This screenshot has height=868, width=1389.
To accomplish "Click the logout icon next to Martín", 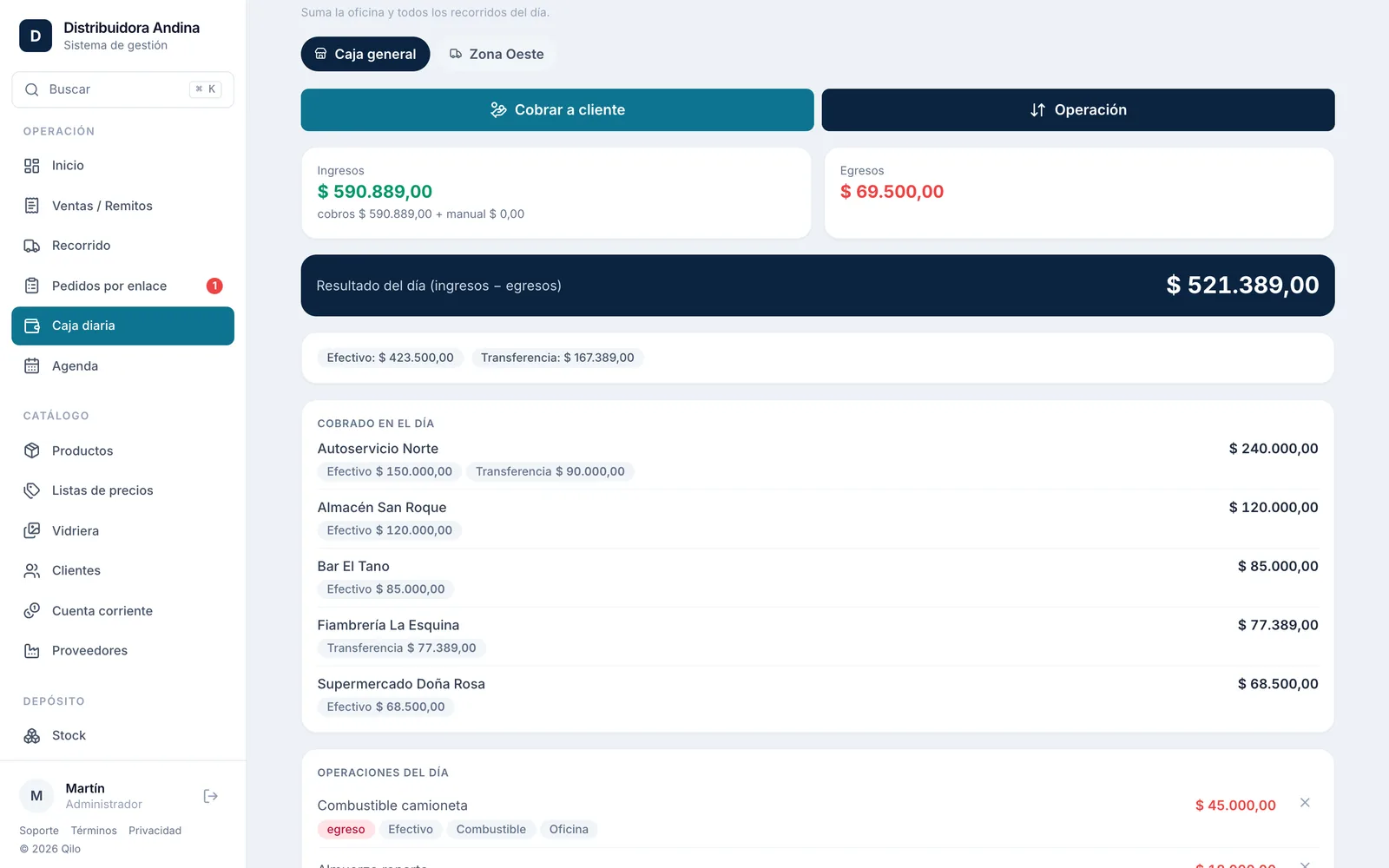I will tap(211, 796).
